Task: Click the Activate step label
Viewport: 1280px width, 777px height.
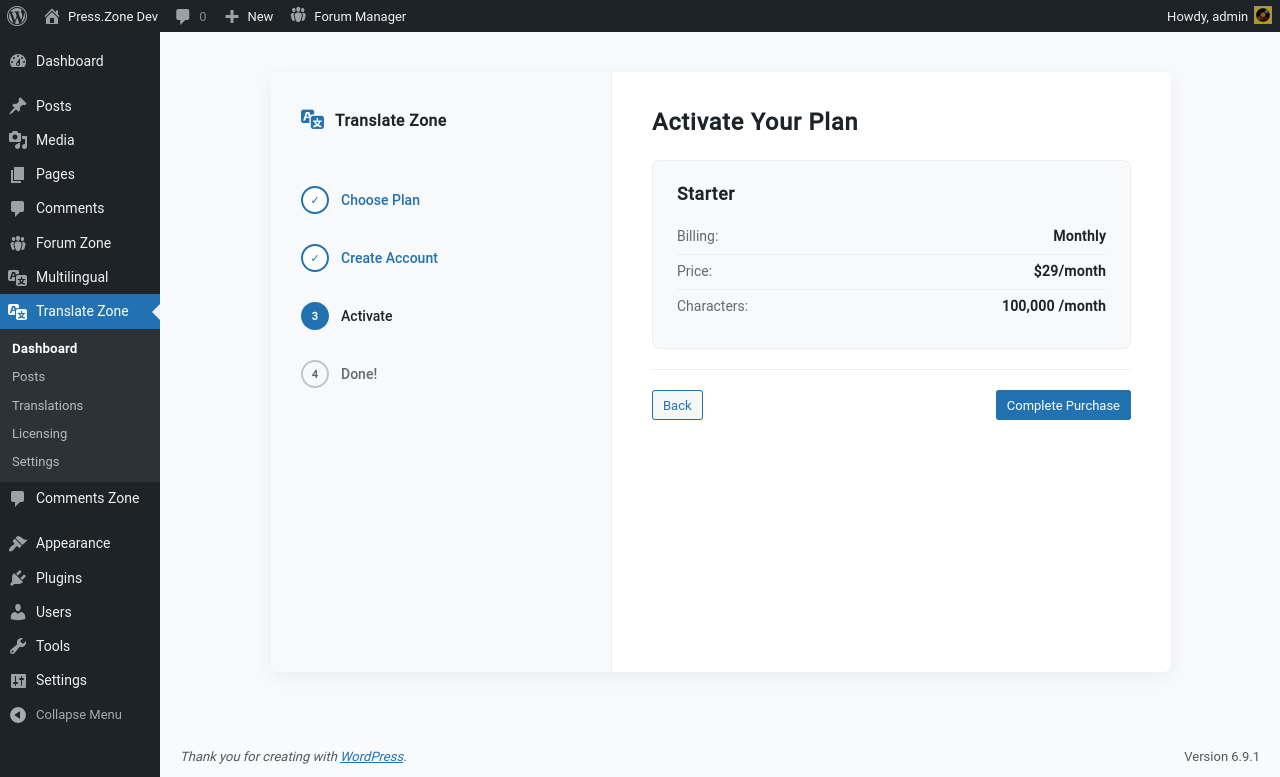Action: coord(367,316)
